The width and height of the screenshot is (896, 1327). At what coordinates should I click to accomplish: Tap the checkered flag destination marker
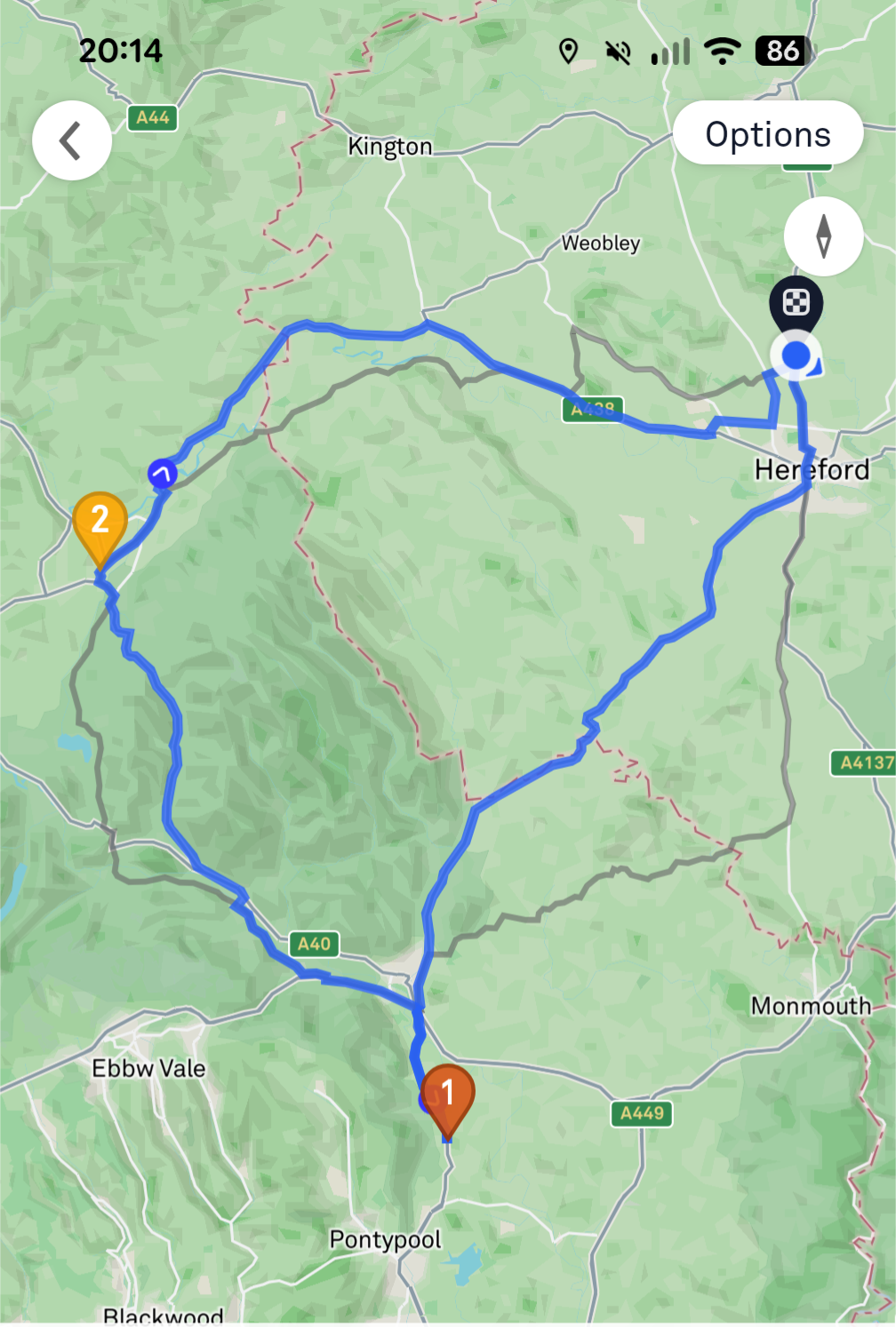(x=796, y=304)
